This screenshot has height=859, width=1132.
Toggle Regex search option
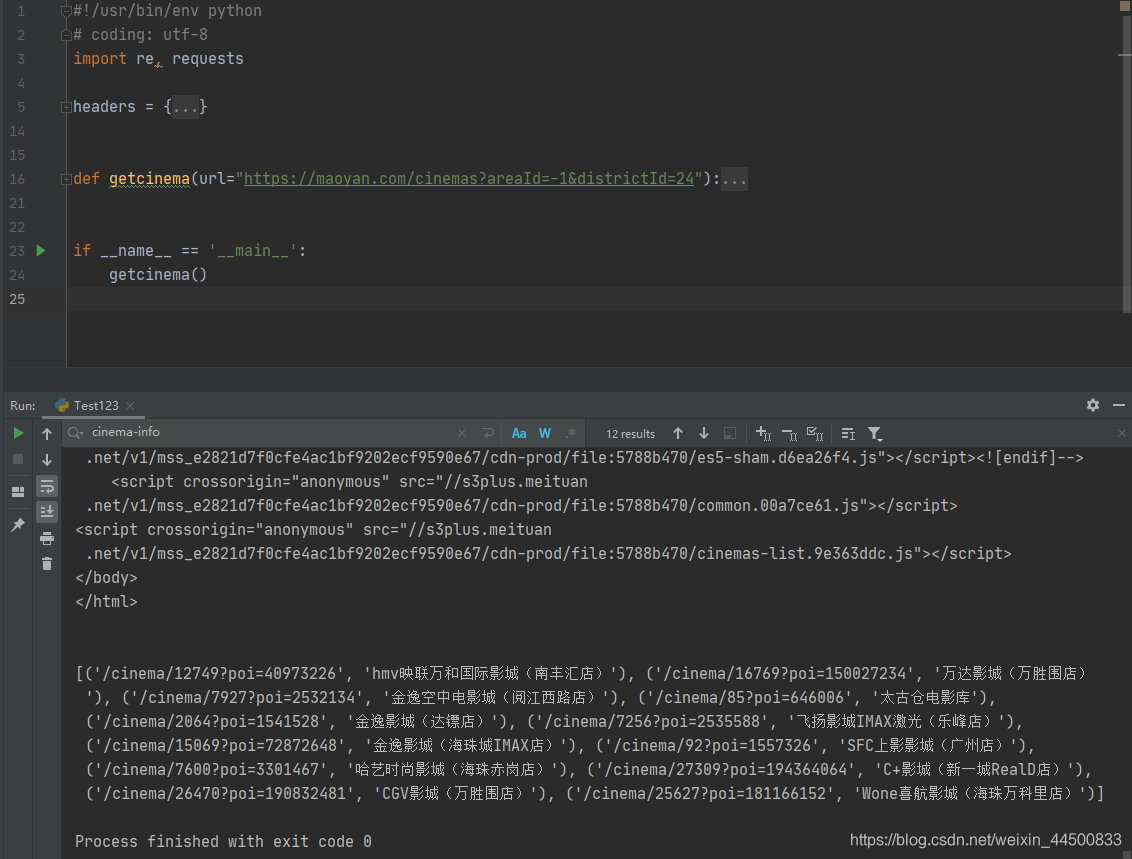coord(571,433)
